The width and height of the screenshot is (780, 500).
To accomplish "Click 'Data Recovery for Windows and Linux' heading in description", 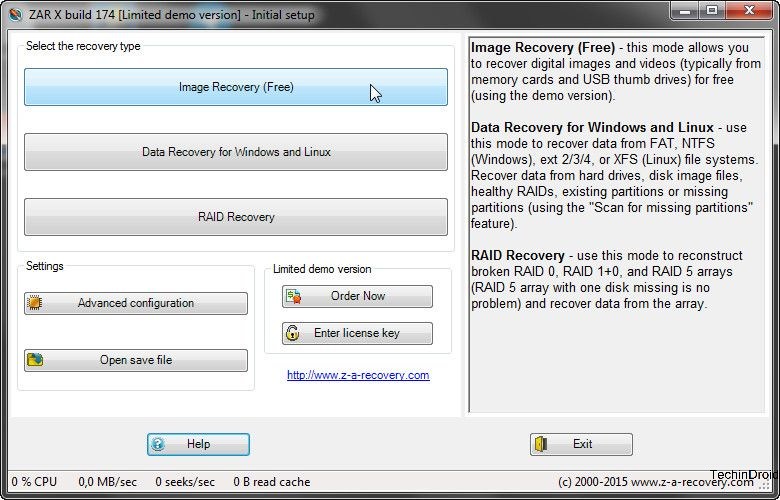I will tap(592, 127).
